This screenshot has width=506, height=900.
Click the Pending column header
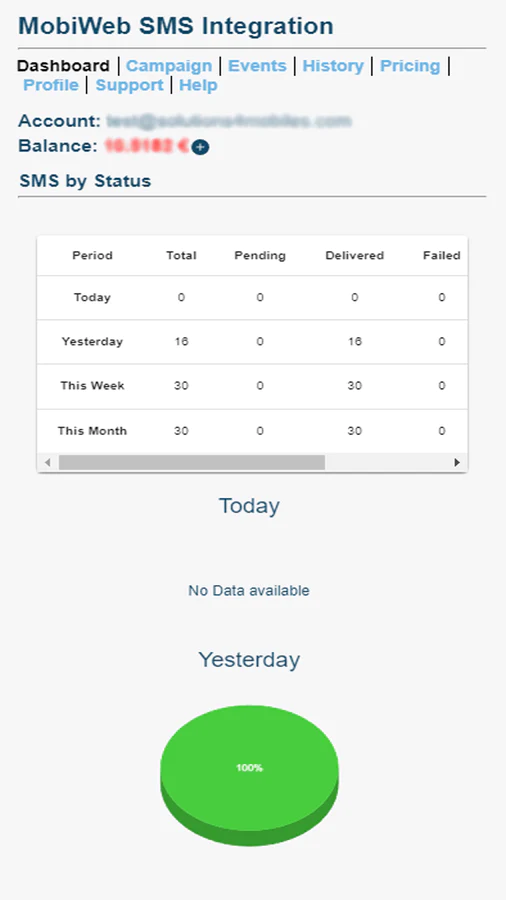[x=260, y=255]
